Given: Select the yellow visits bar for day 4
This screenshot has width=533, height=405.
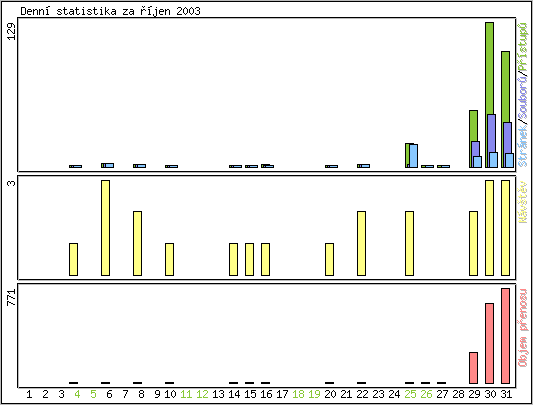Looking at the screenshot, I should [73, 259].
